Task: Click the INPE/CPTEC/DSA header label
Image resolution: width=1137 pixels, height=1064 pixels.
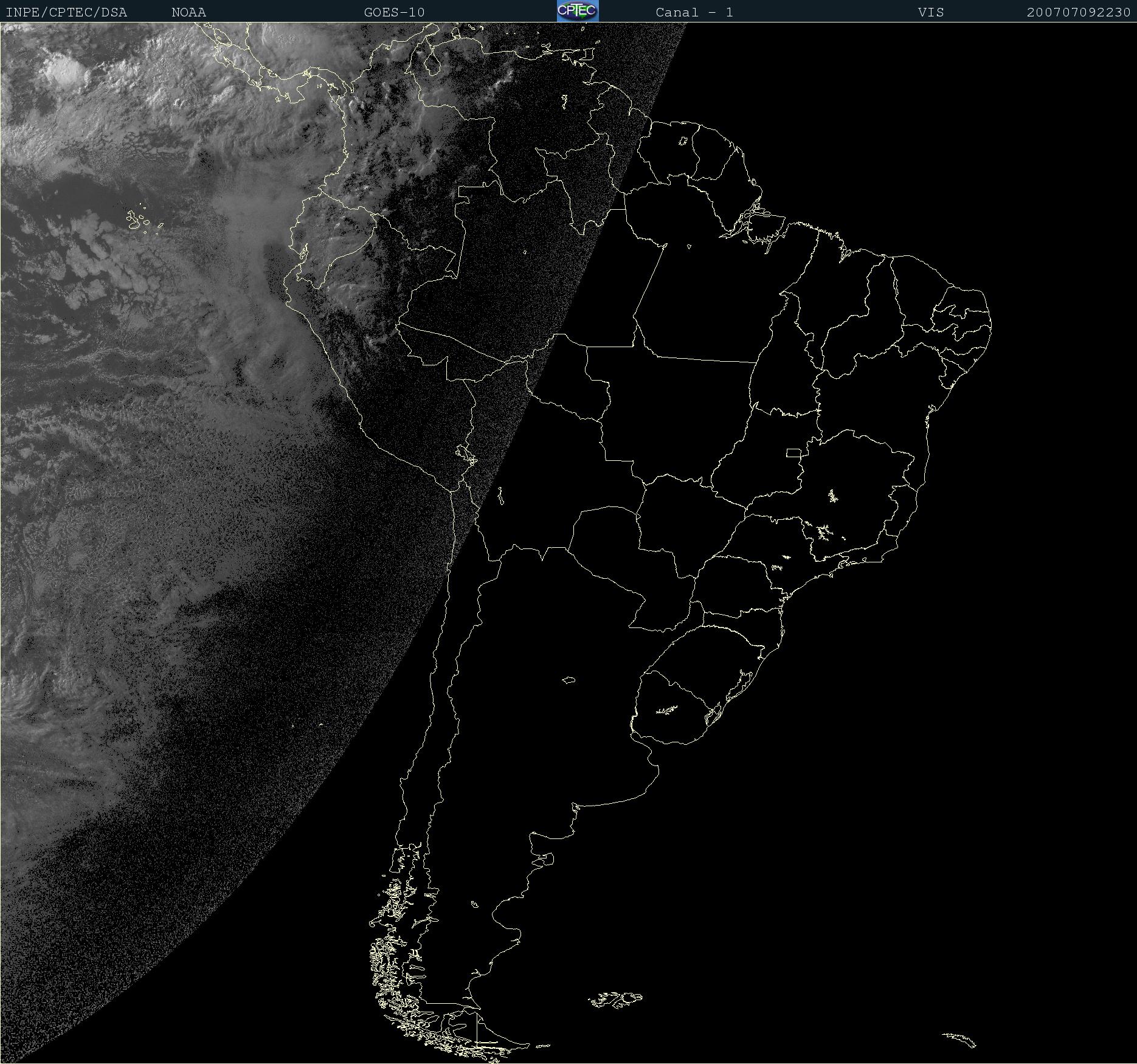Action: click(66, 12)
